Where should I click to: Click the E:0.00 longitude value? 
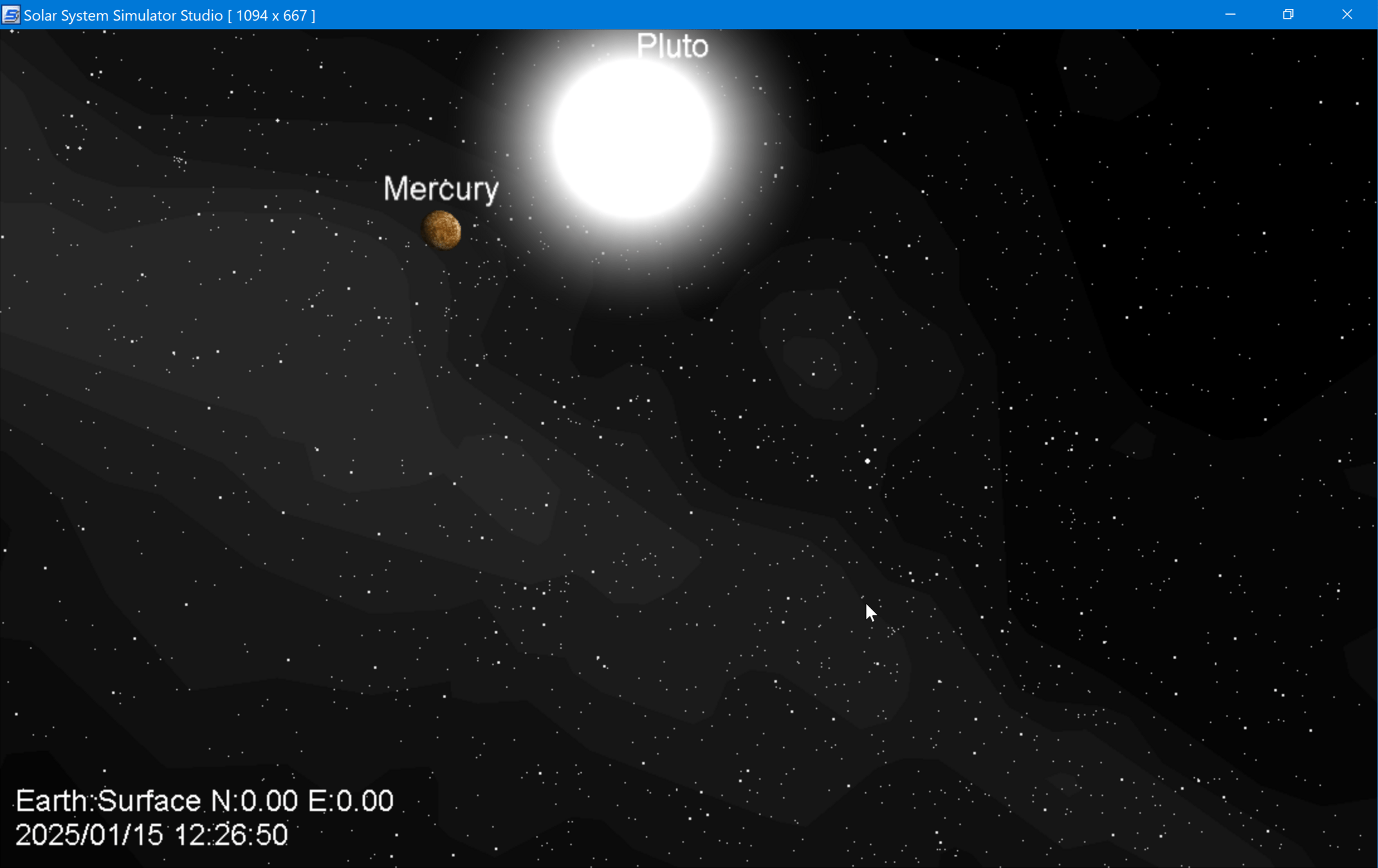[351, 801]
